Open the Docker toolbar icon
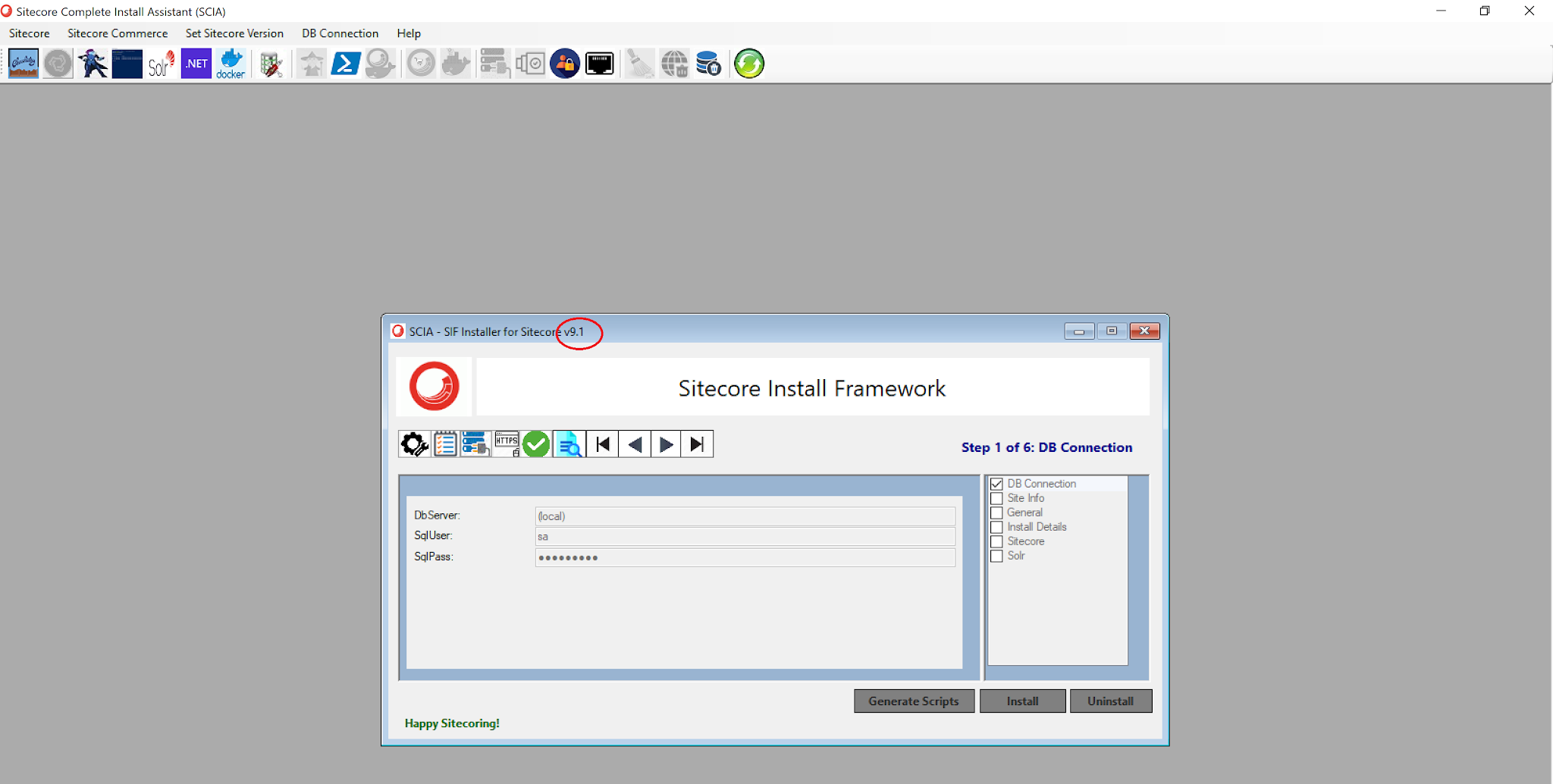Viewport: 1553px width, 784px height. coord(231,64)
